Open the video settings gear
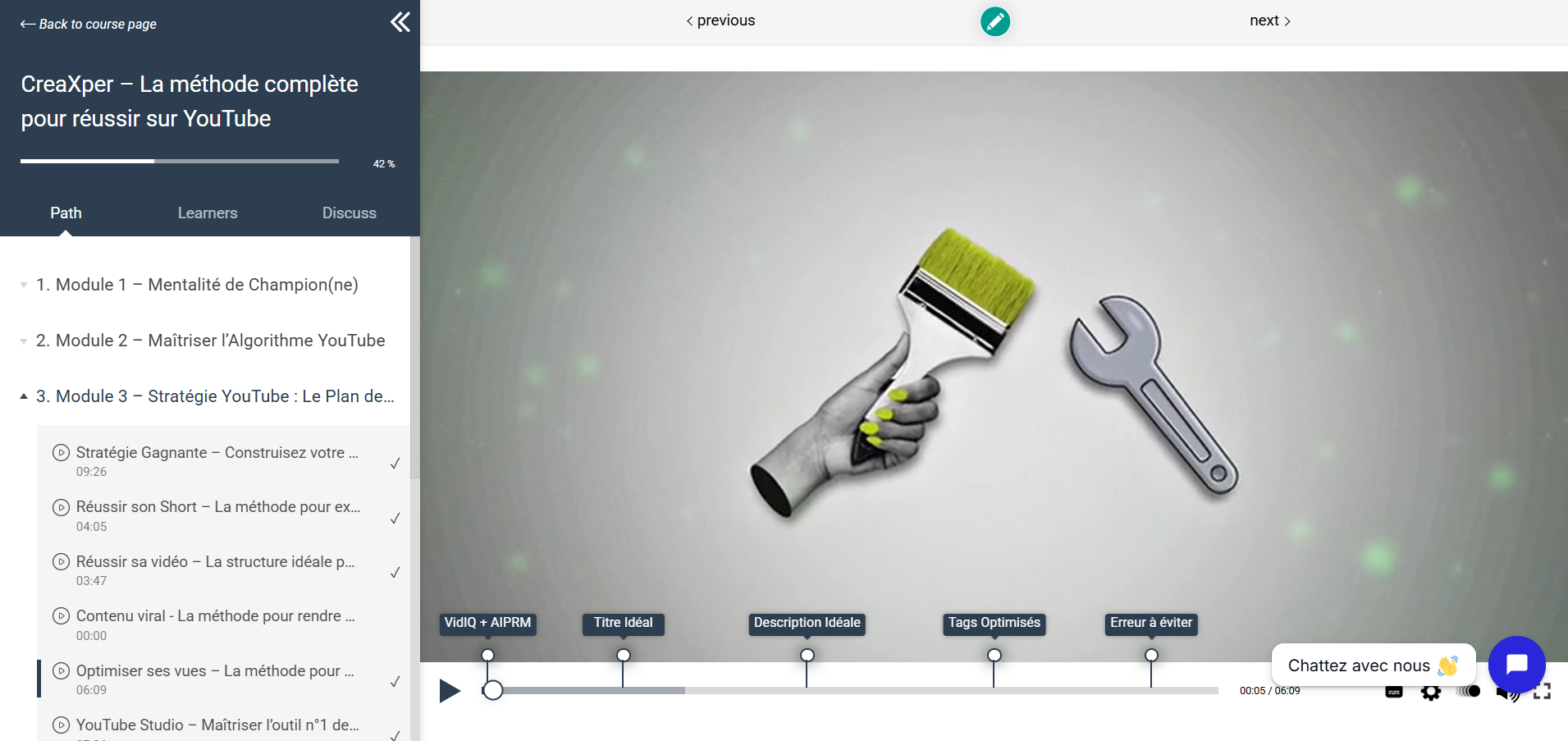 [x=1430, y=693]
